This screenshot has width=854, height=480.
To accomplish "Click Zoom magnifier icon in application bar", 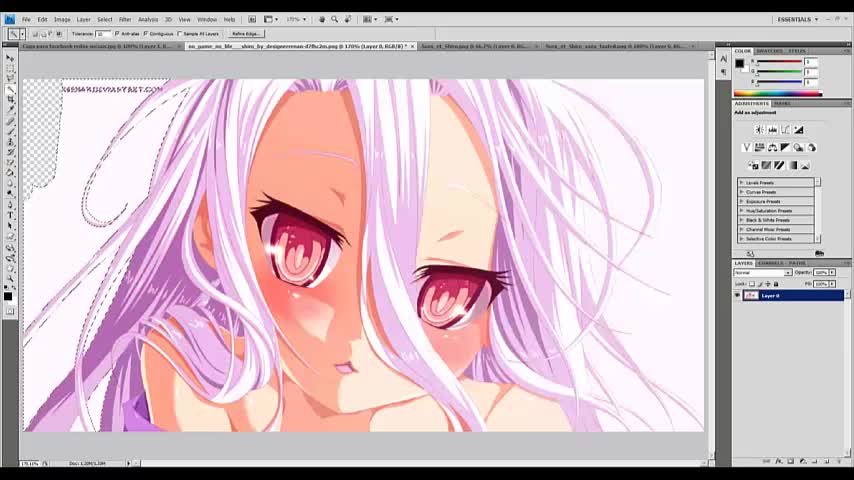I will pyautogui.click(x=334, y=19).
